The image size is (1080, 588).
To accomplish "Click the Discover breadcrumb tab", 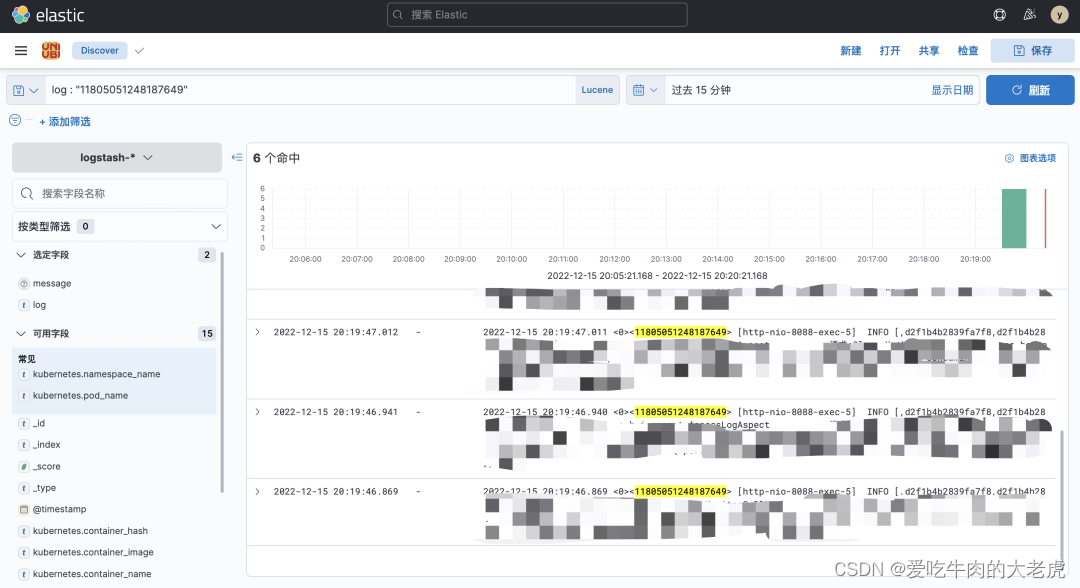I will tap(100, 50).
